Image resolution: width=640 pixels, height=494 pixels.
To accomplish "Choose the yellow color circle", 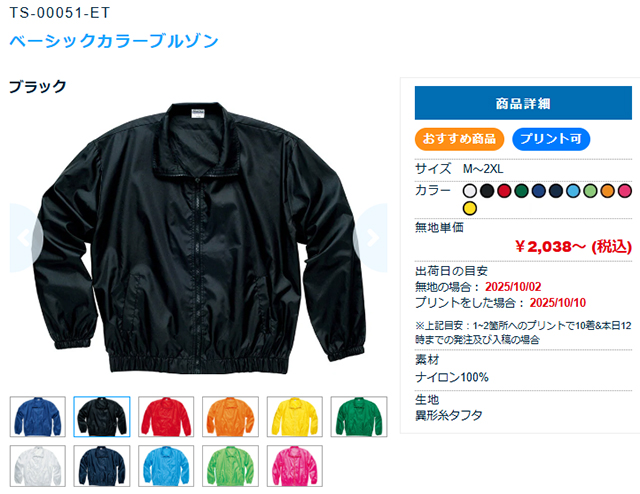I will [x=470, y=208].
